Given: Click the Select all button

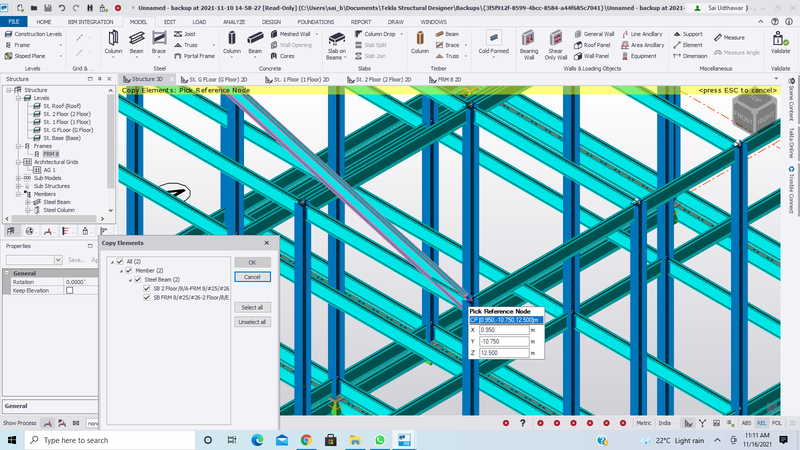Looking at the screenshot, I should click(252, 307).
